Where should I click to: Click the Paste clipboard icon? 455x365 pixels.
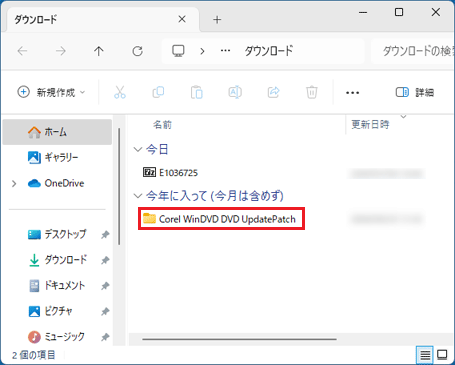(x=197, y=92)
